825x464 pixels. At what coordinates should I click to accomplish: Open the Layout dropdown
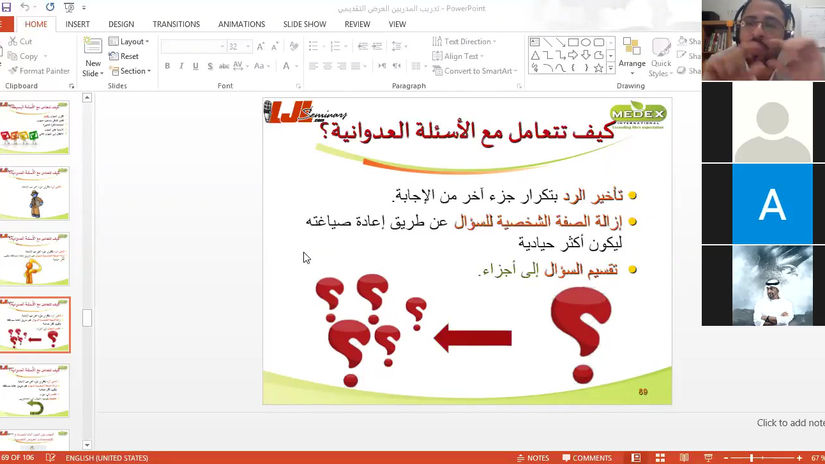[x=129, y=41]
